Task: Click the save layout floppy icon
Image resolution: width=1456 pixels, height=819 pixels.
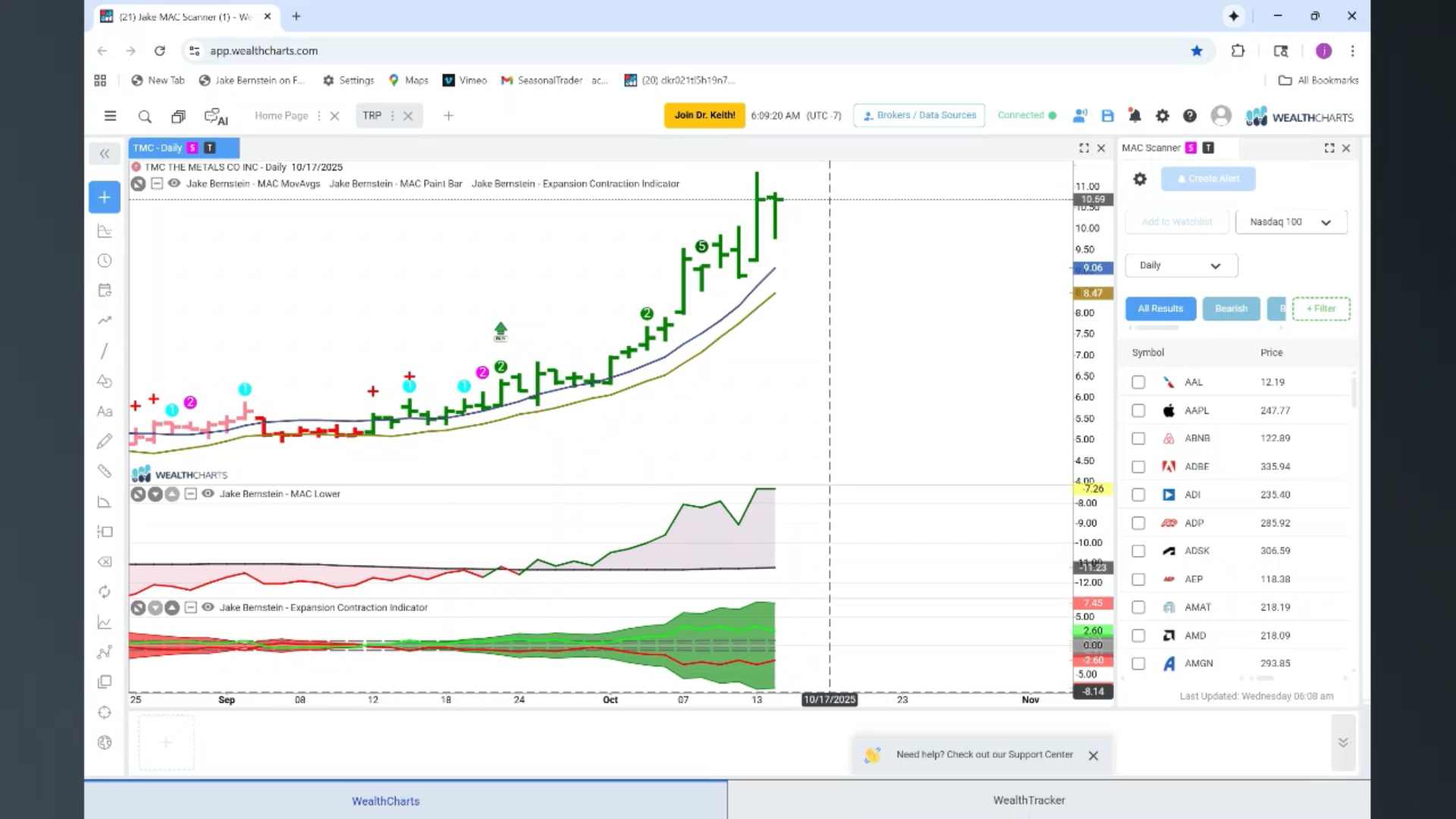Action: coord(1107,116)
